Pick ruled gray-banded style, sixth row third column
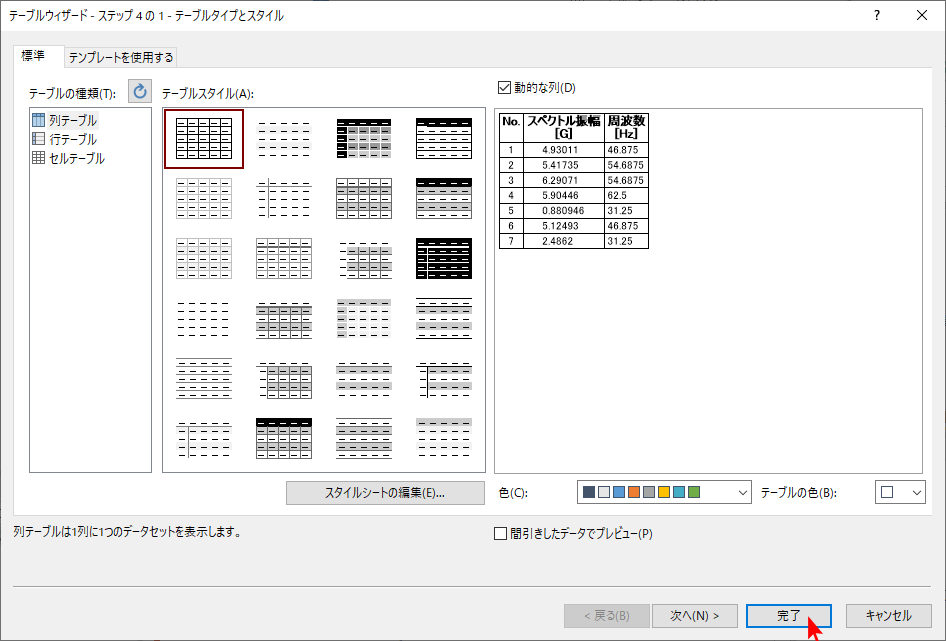The height and width of the screenshot is (641, 946). pyautogui.click(x=364, y=438)
